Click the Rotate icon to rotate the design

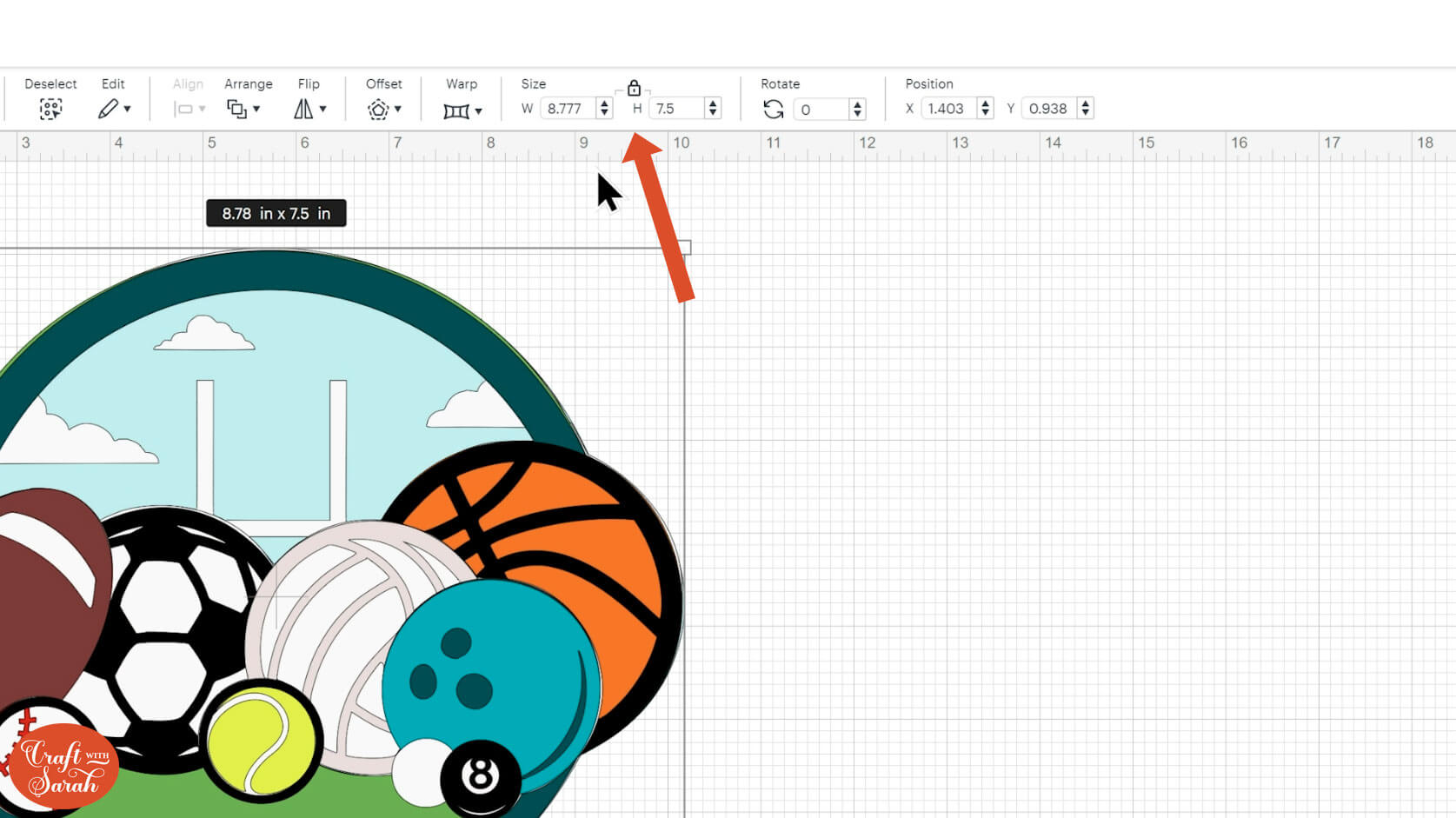pos(773,110)
